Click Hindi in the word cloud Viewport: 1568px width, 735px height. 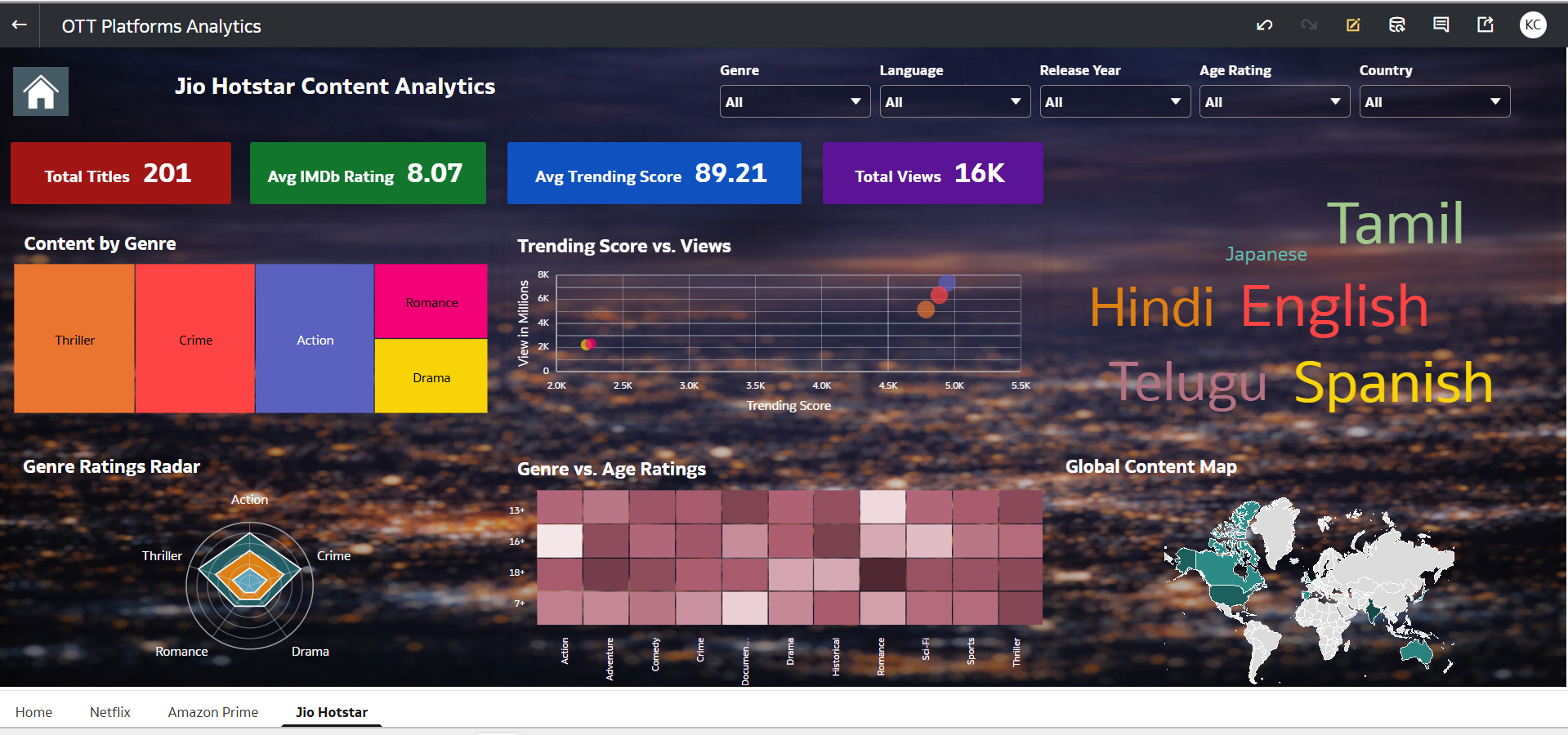click(x=1151, y=308)
